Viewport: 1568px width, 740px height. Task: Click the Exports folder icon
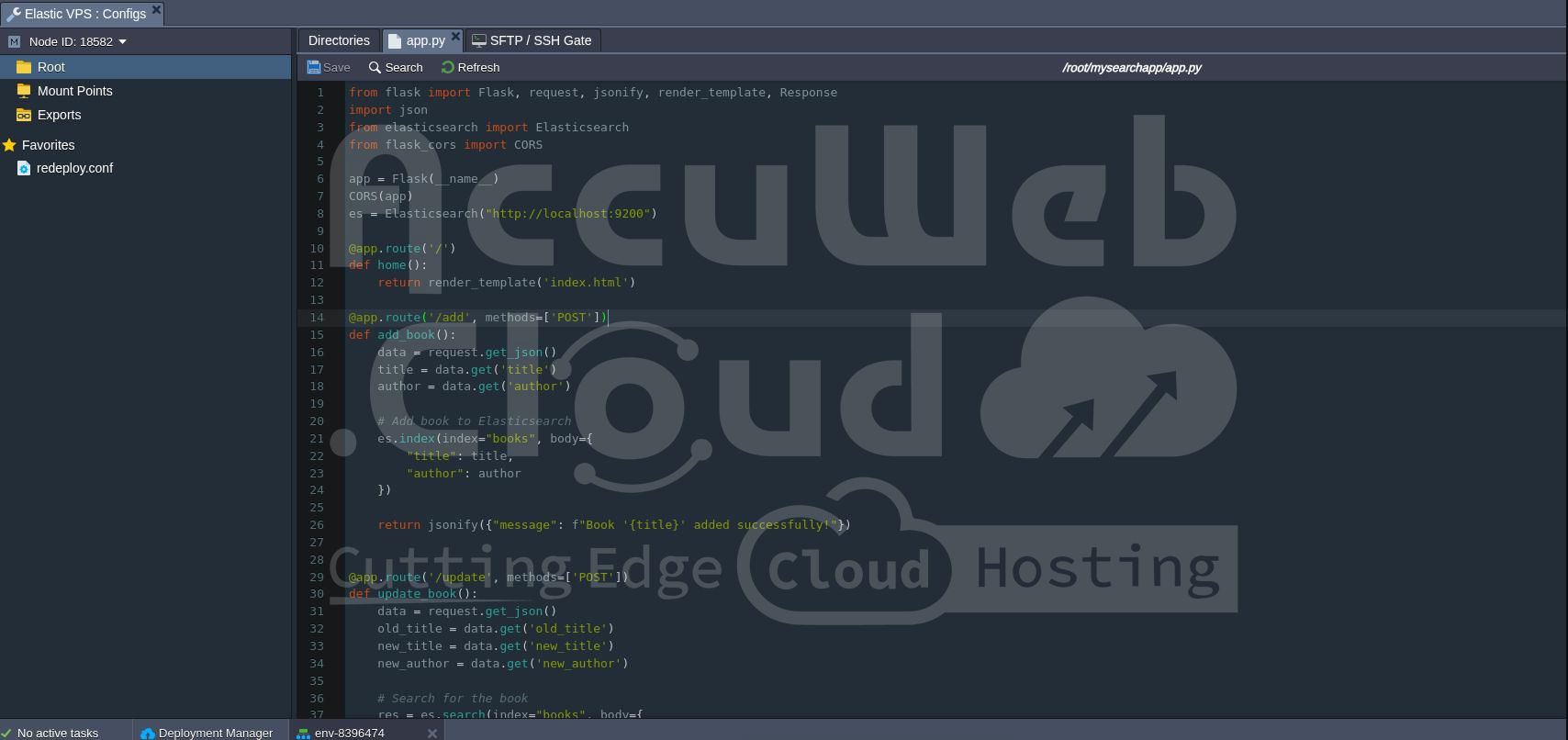pyautogui.click(x=24, y=115)
